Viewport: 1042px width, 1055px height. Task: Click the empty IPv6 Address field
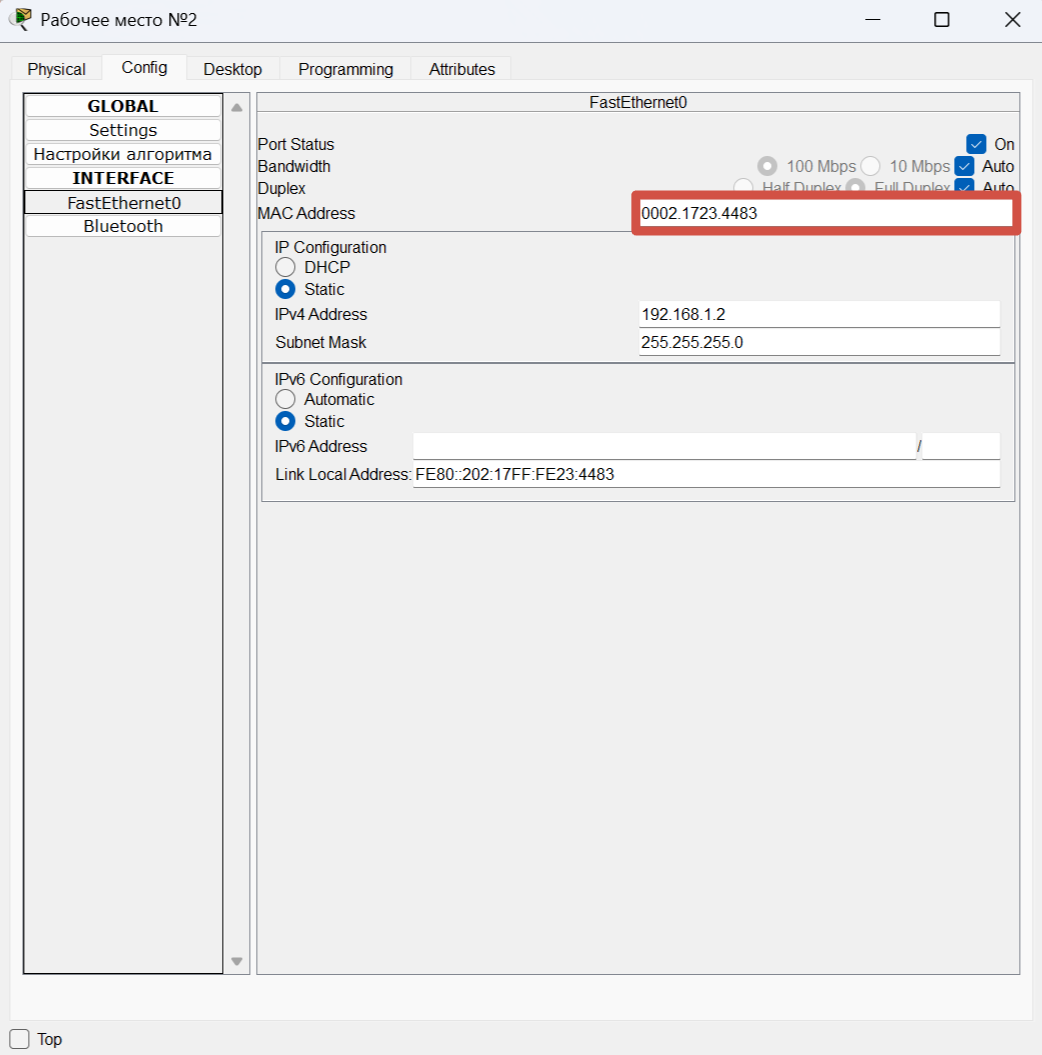(x=664, y=446)
